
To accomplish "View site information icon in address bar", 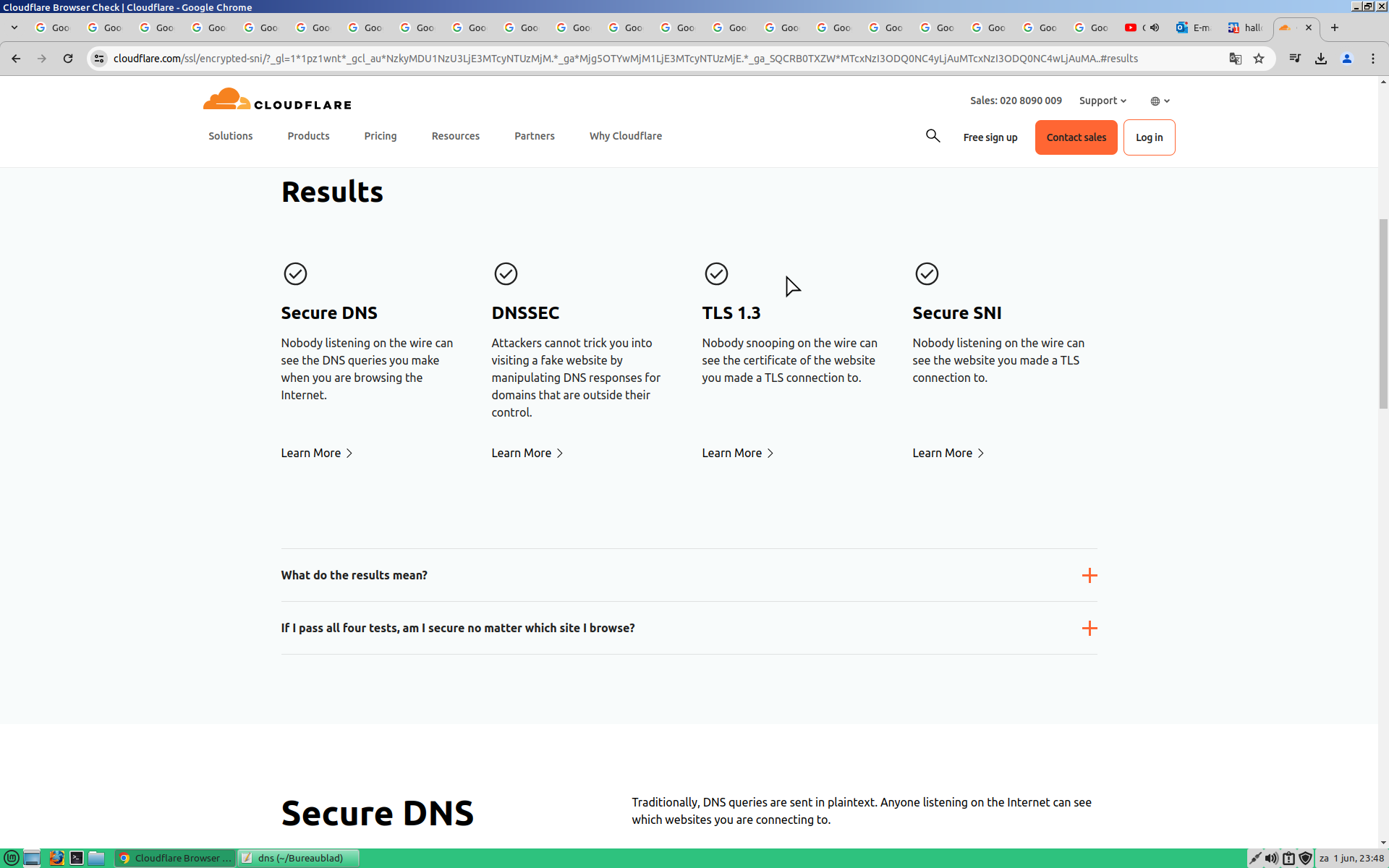I will pyautogui.click(x=99, y=59).
